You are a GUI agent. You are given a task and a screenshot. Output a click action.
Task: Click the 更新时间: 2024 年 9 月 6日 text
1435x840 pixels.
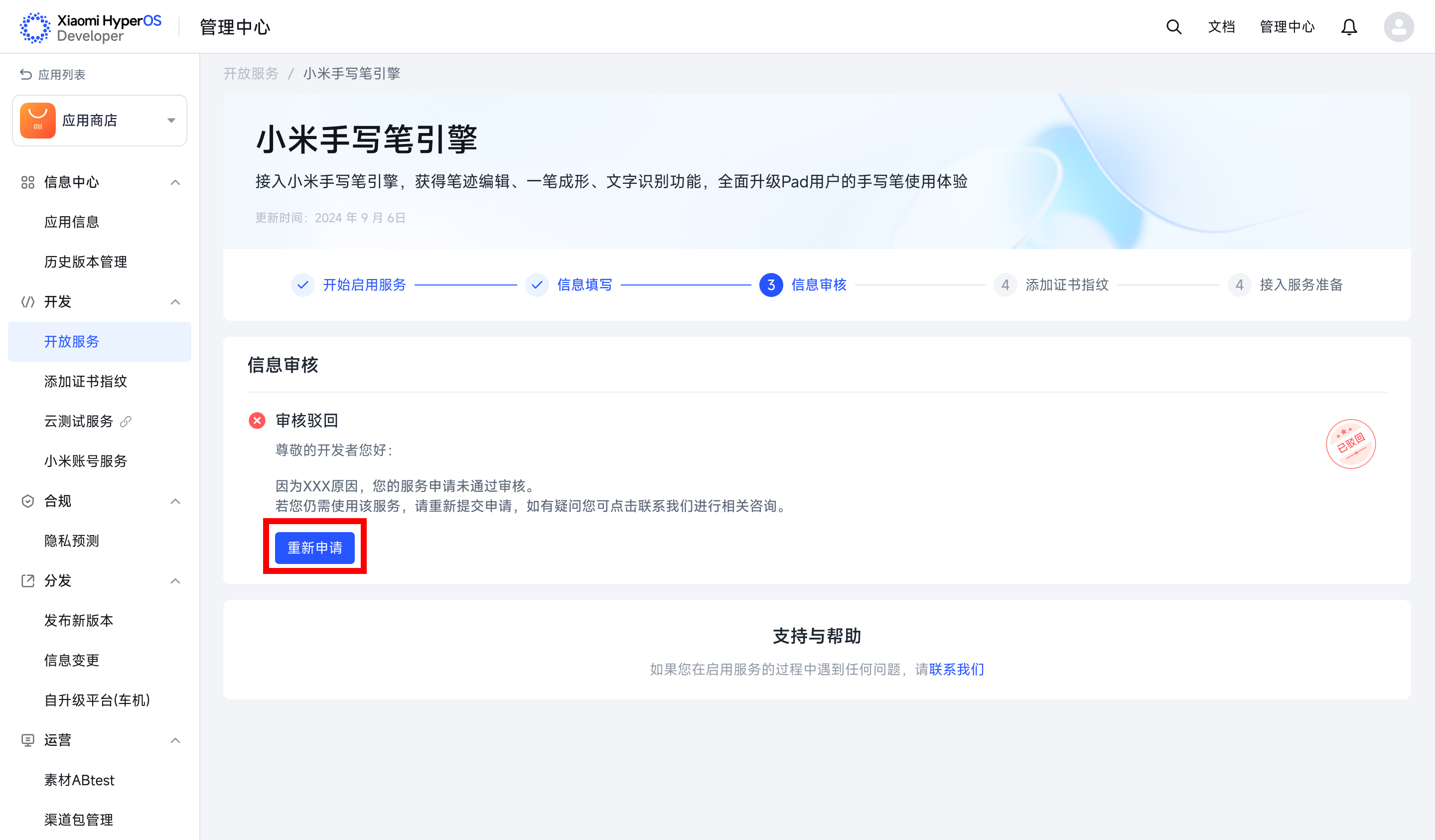point(330,218)
